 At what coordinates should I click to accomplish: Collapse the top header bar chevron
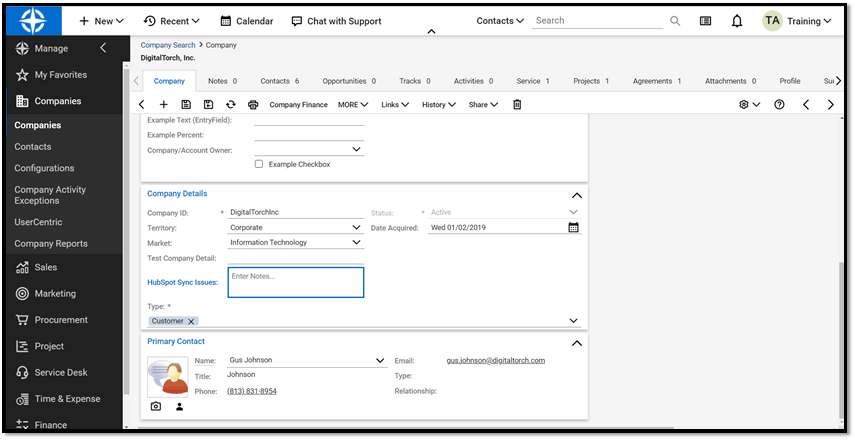(431, 32)
